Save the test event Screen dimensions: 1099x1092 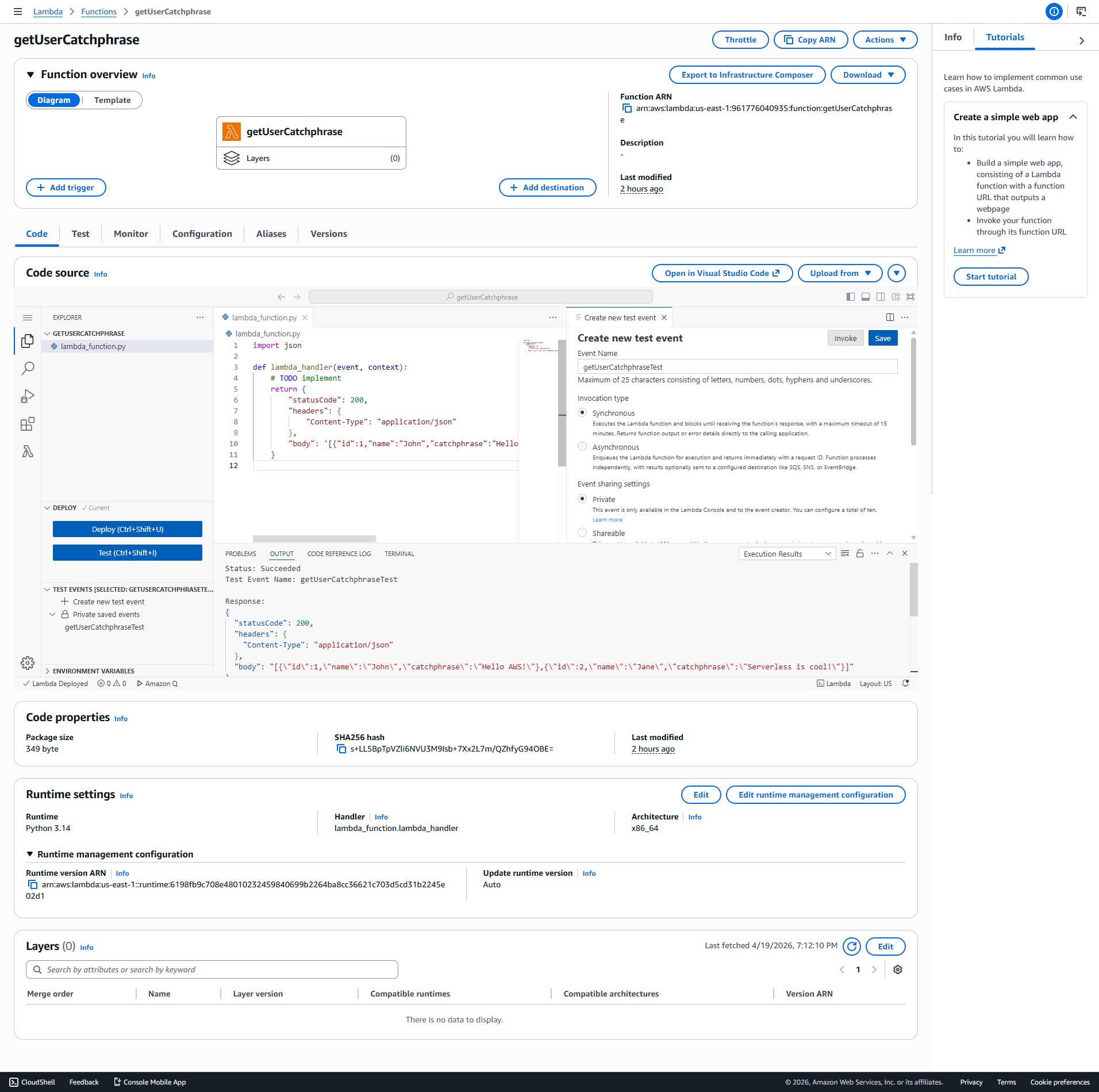pyautogui.click(x=883, y=338)
